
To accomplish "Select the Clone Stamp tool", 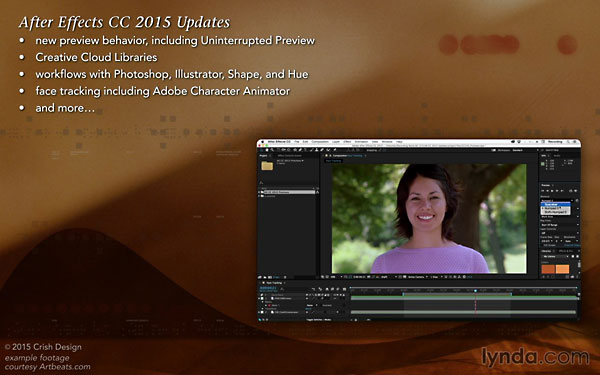I will coord(316,150).
